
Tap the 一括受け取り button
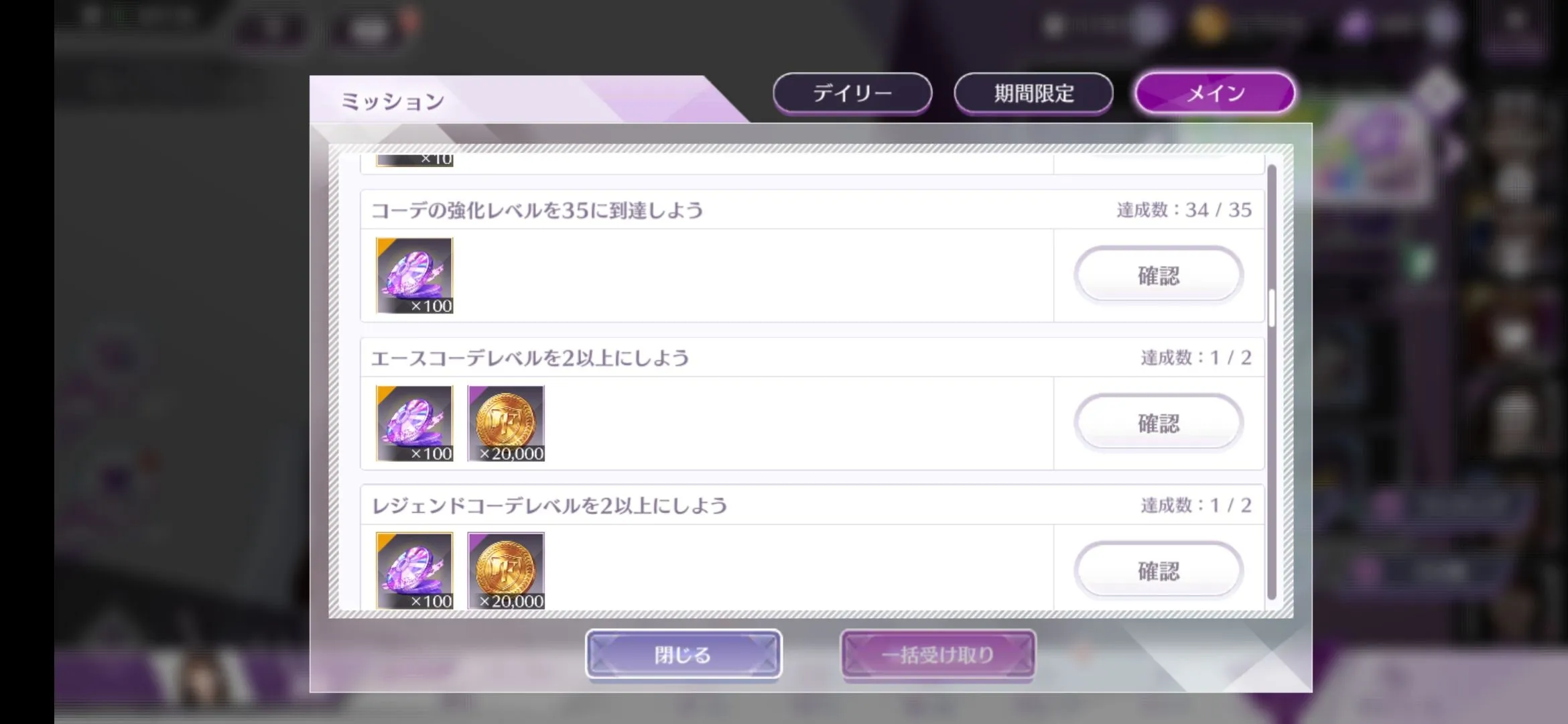pyautogui.click(x=938, y=654)
